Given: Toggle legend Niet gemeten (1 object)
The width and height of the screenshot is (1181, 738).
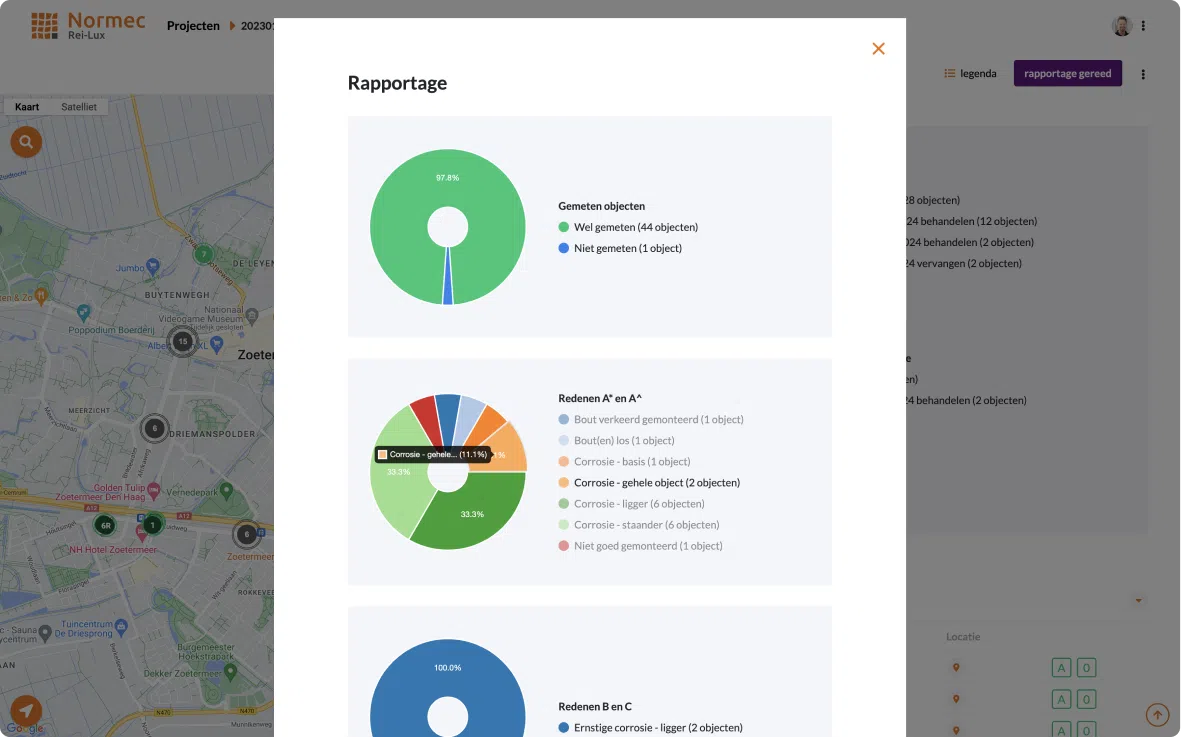Looking at the screenshot, I should pyautogui.click(x=620, y=248).
